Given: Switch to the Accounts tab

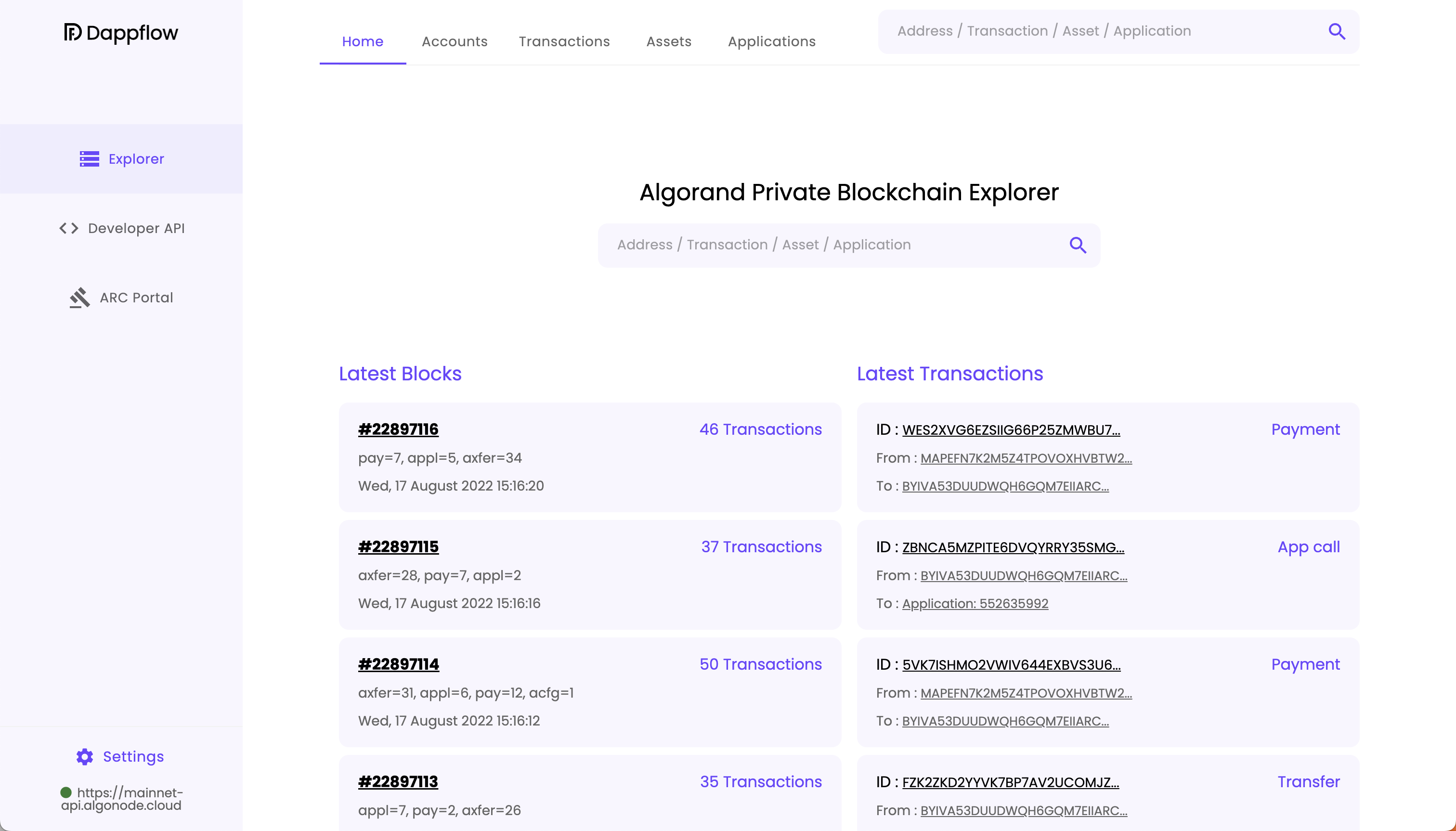Looking at the screenshot, I should (x=455, y=42).
